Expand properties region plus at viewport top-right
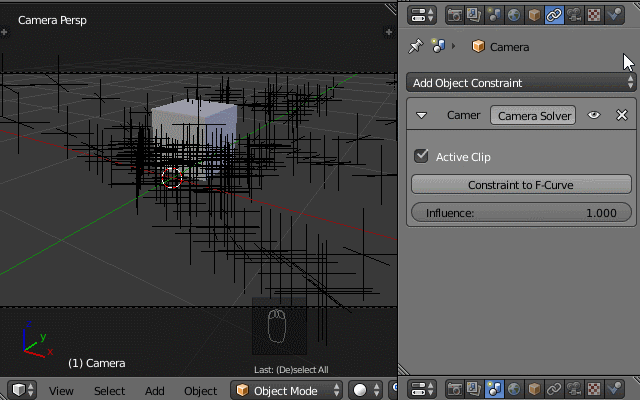The width and height of the screenshot is (640, 400). coord(389,32)
